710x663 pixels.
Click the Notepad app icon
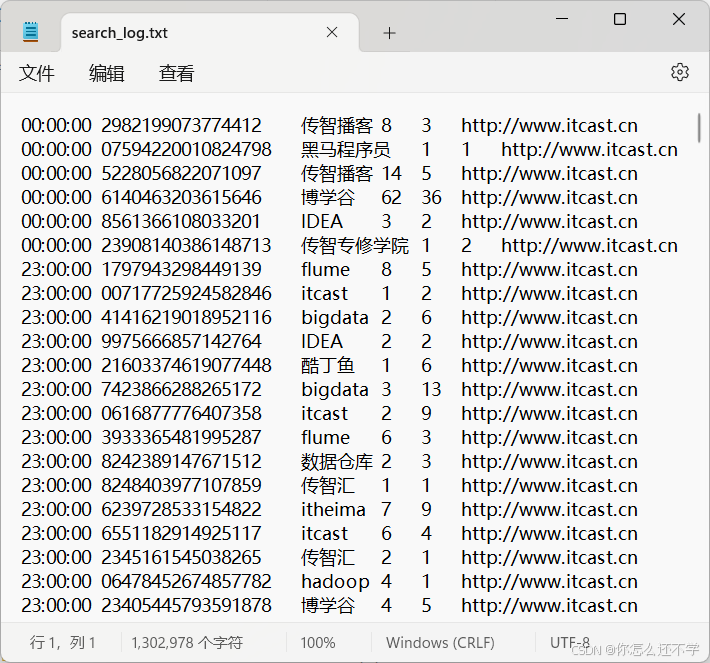30,32
